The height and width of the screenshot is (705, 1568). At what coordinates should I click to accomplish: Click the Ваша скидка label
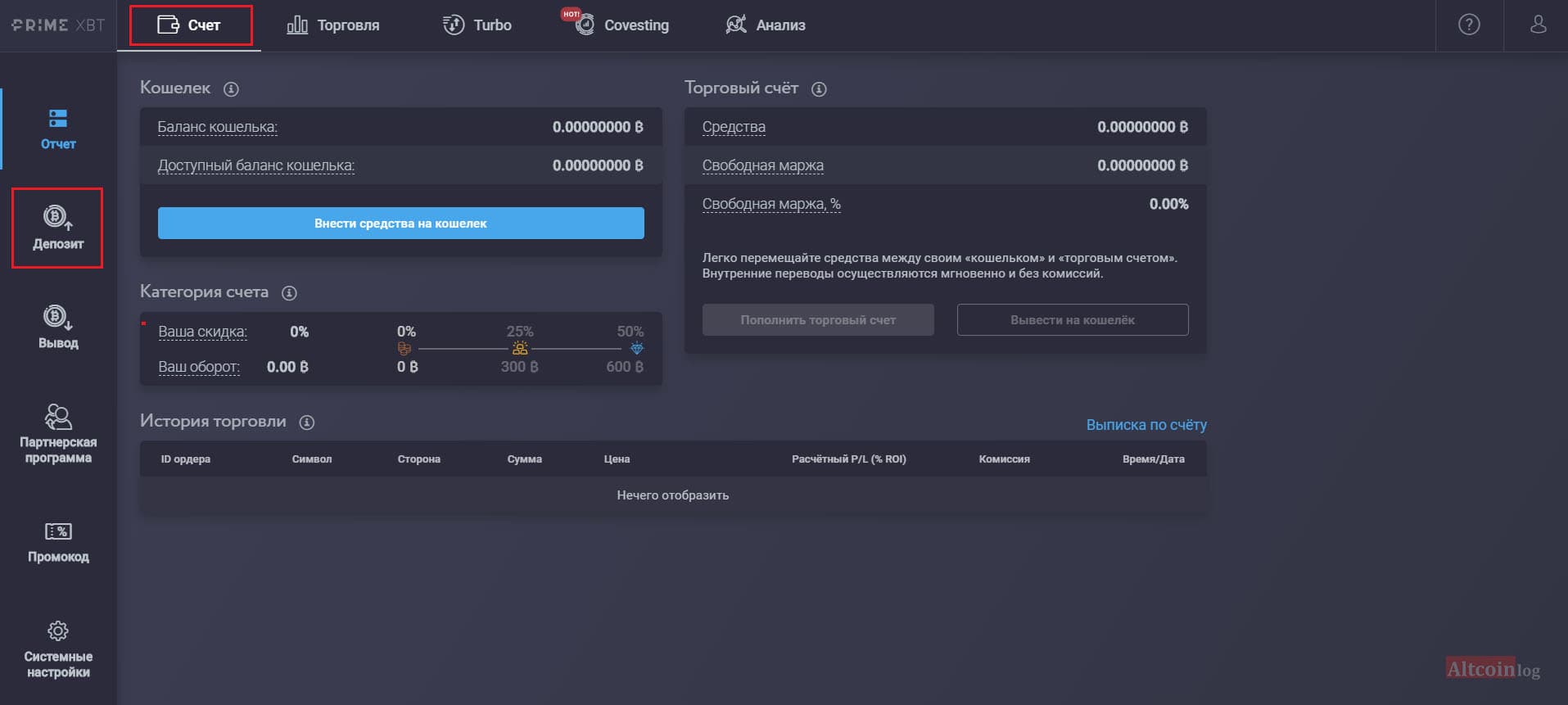tap(203, 332)
